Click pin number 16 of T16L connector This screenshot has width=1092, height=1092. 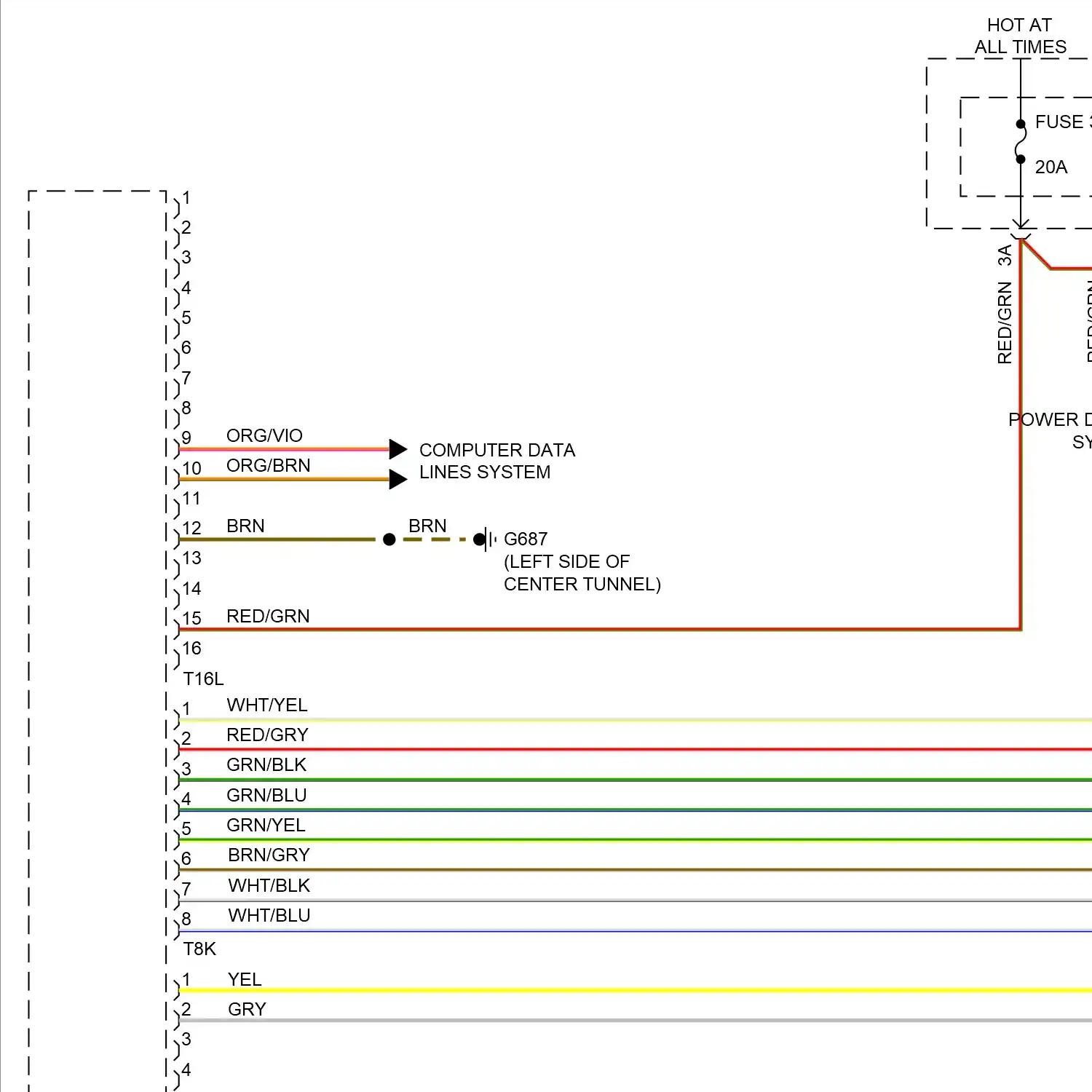[191, 648]
